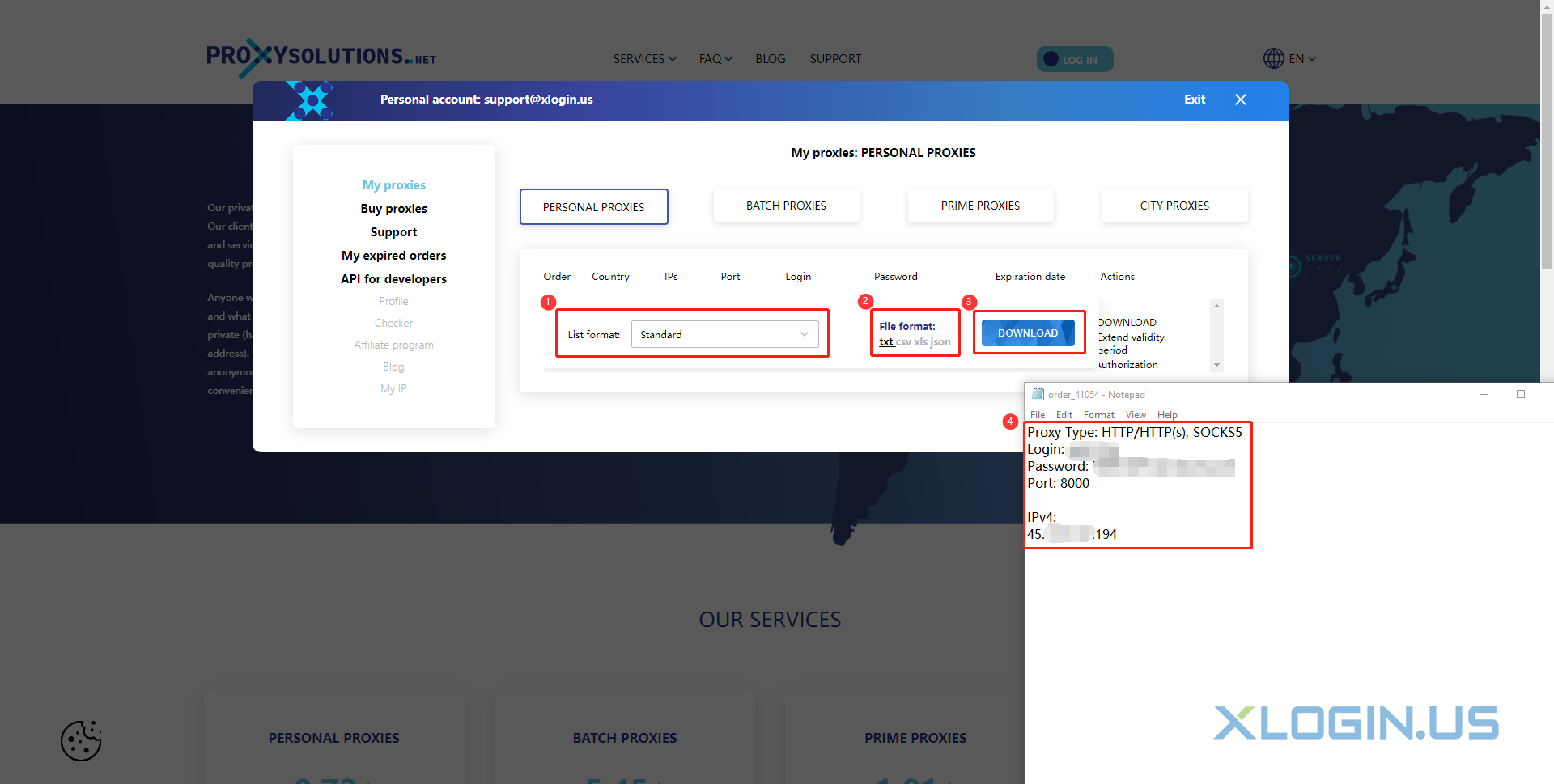The image size is (1554, 784).
Task: Minimize the Notepad window
Action: pos(1484,394)
